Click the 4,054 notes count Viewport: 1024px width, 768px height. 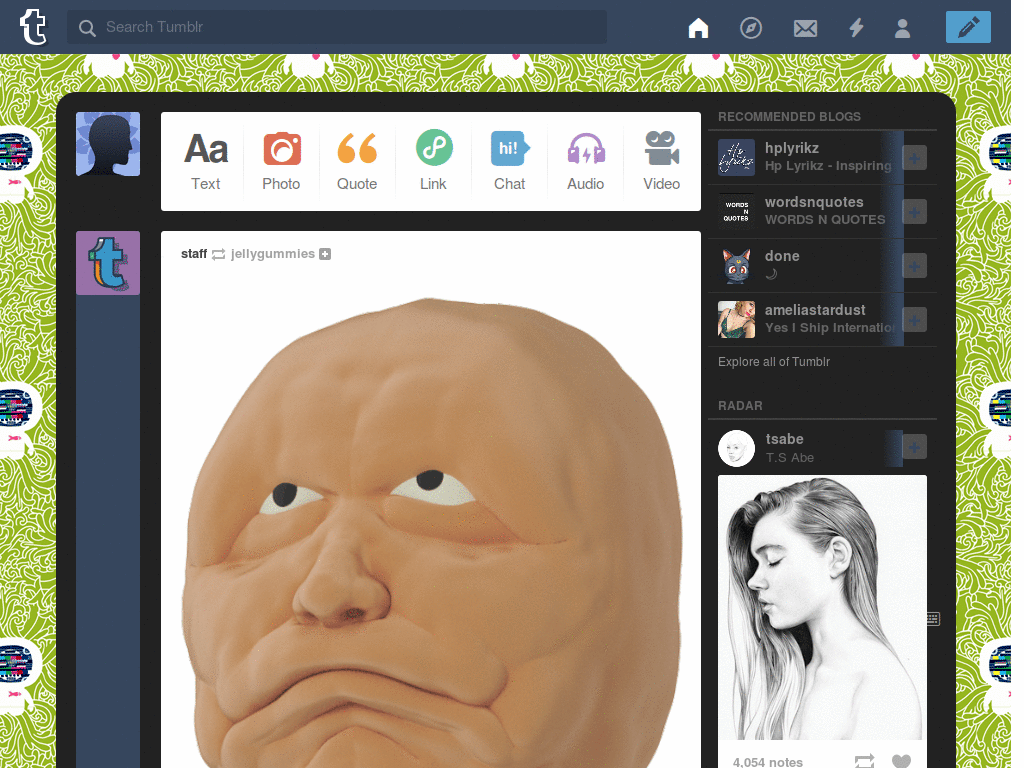coord(767,761)
